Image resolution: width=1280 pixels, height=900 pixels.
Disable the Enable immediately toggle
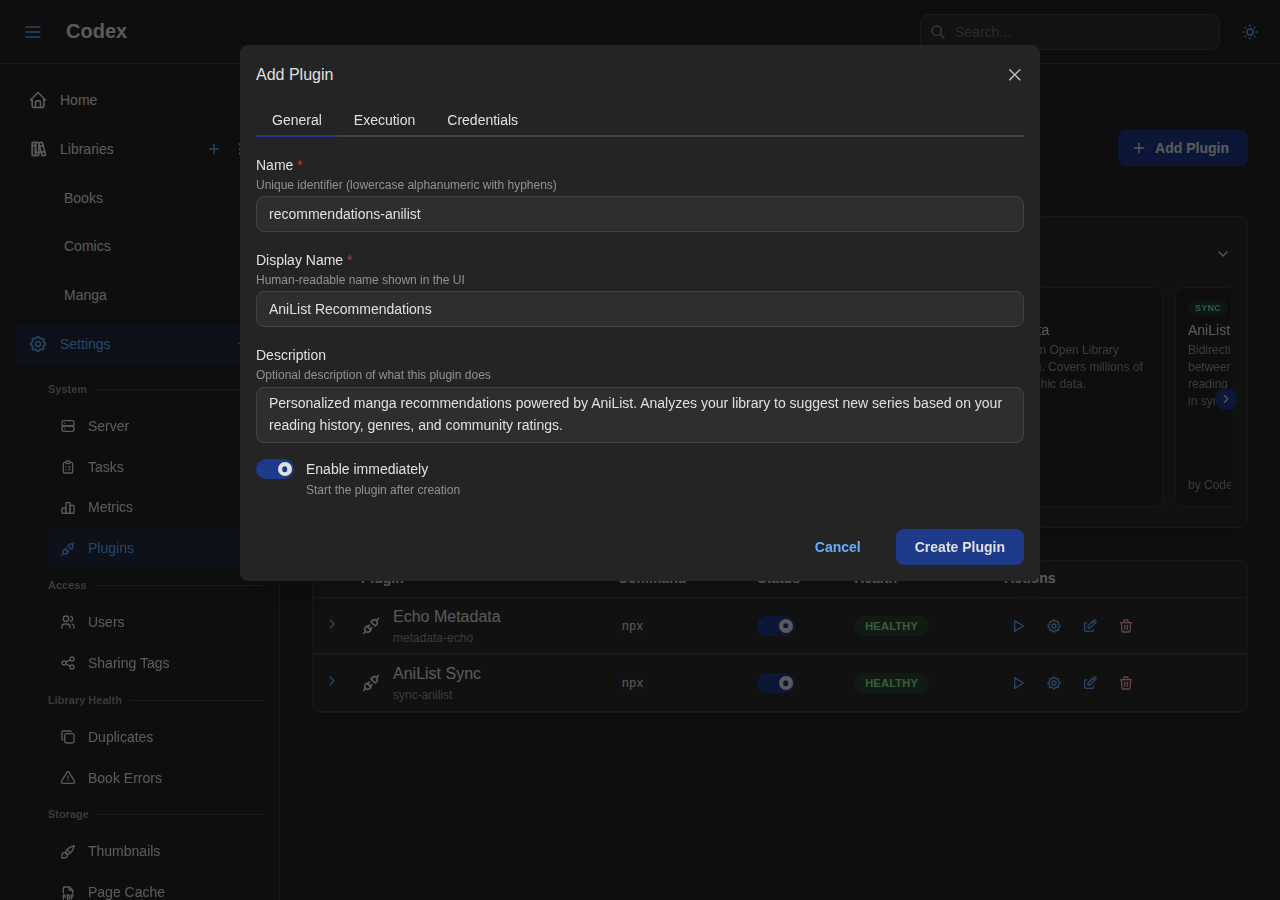[274, 468]
